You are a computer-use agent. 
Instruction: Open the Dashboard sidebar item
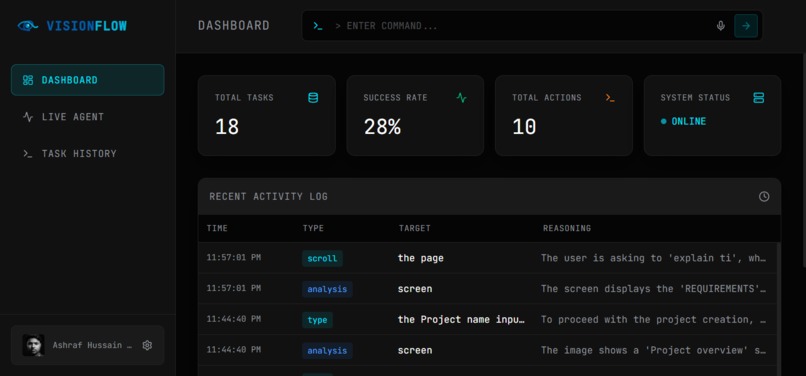[87, 80]
